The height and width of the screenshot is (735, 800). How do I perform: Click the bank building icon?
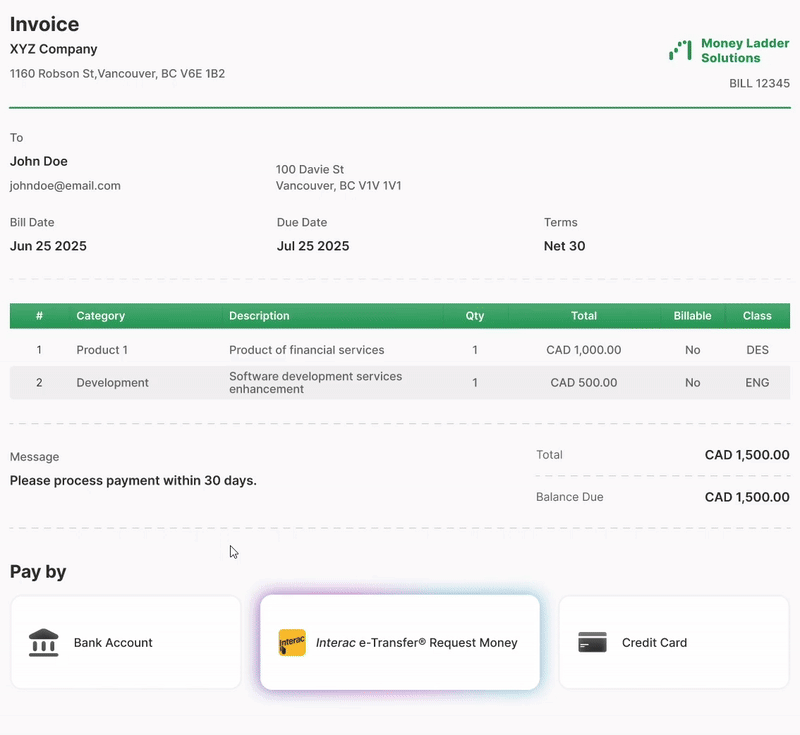(x=44, y=643)
